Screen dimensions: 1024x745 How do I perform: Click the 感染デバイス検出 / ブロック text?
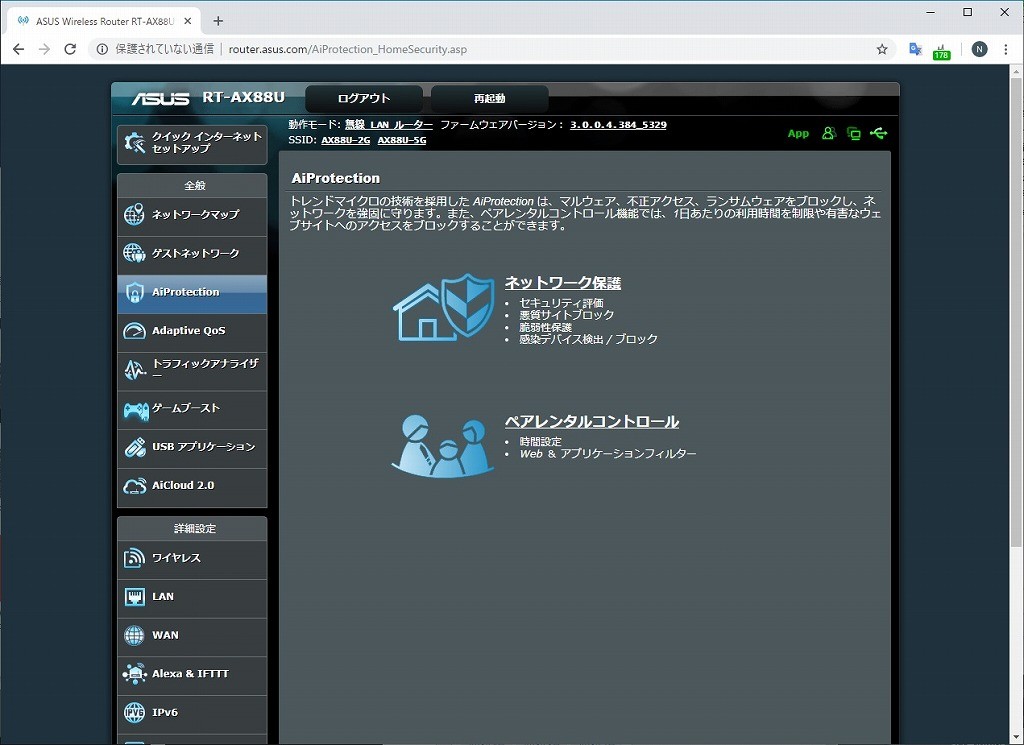point(588,340)
